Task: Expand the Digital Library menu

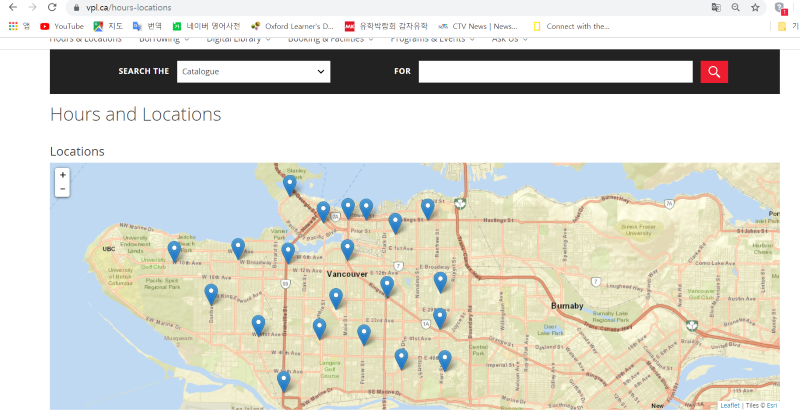Action: tap(239, 39)
